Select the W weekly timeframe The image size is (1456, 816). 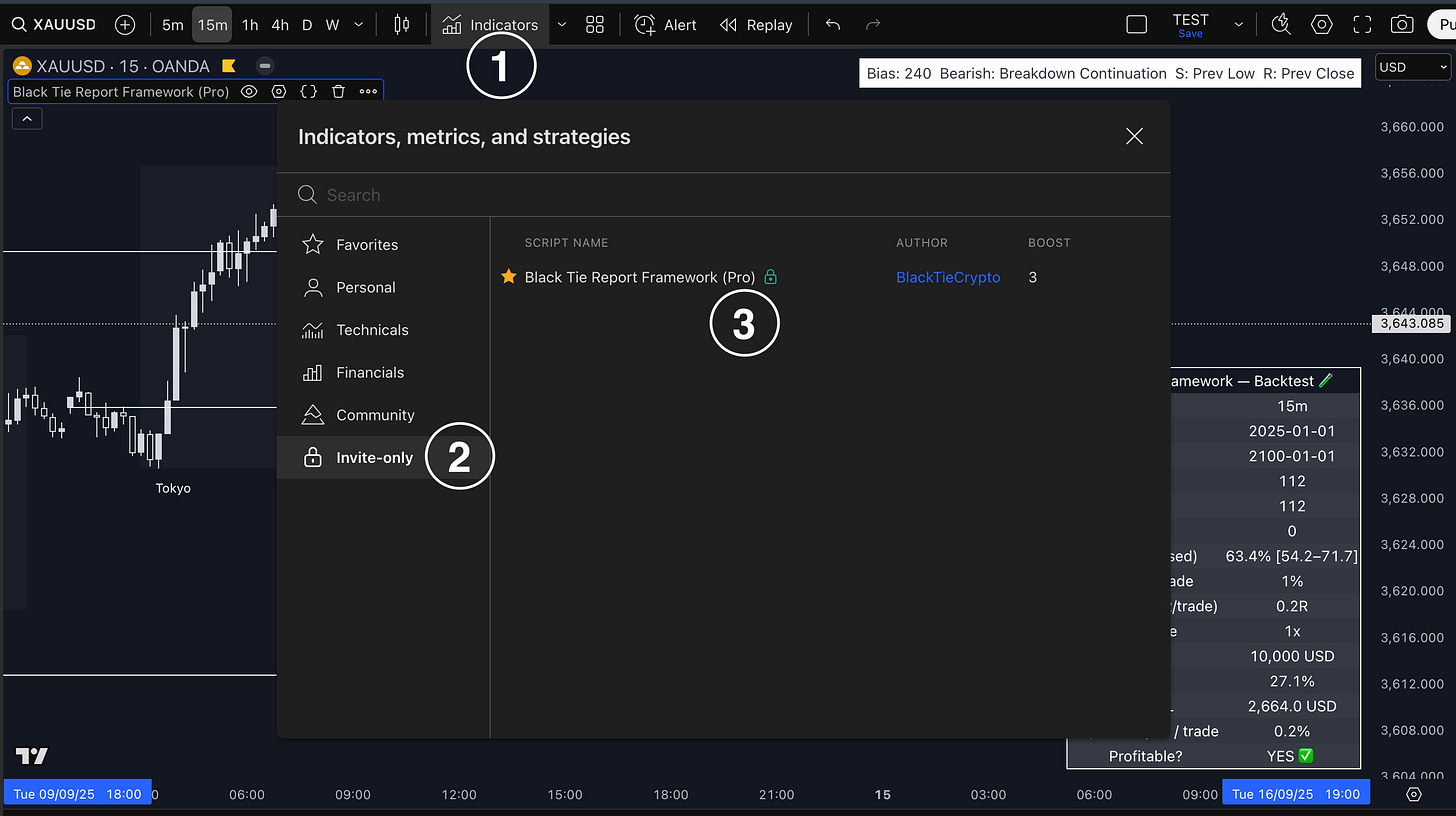(332, 25)
